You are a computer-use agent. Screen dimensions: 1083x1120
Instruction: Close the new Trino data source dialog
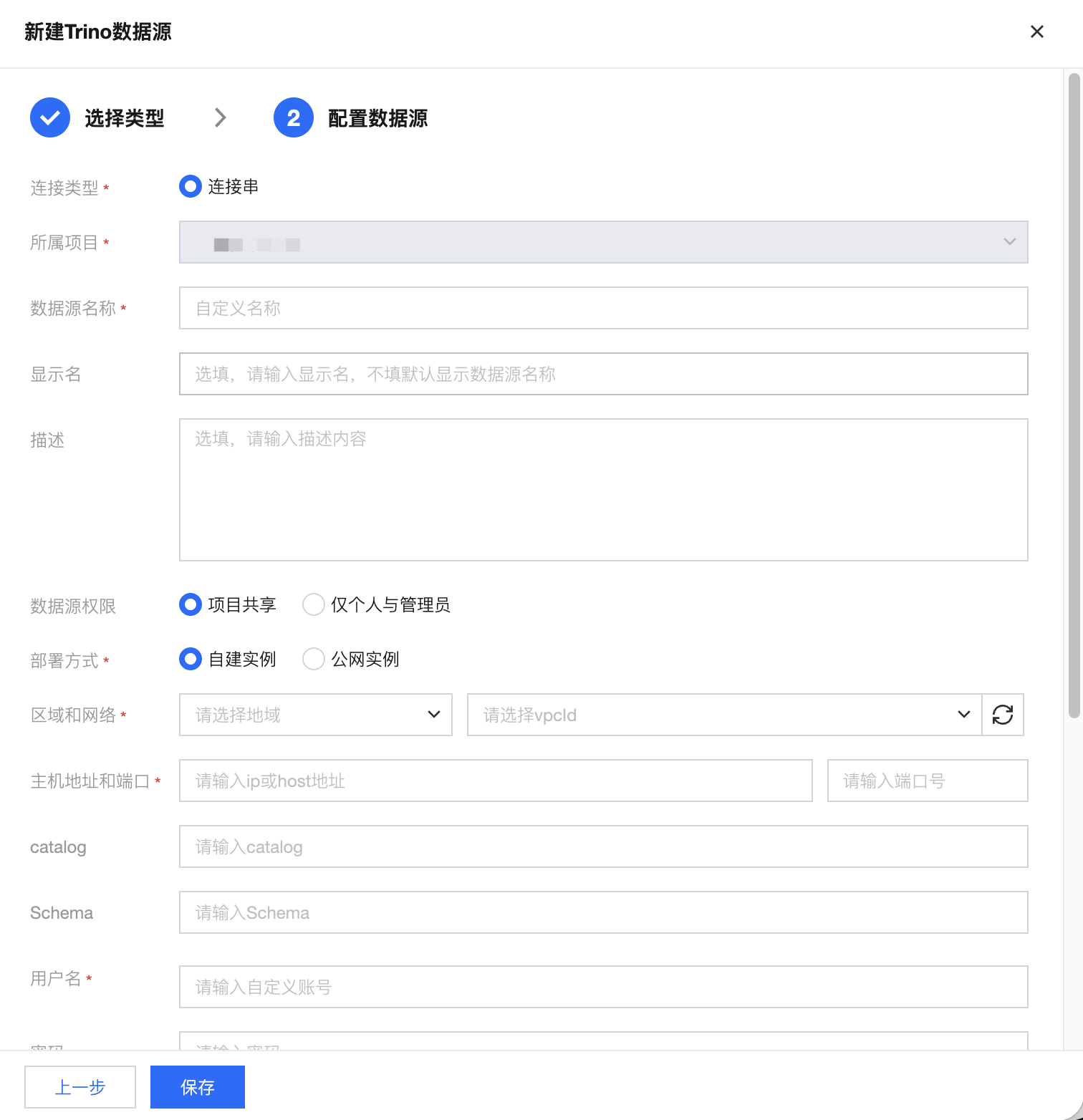coord(1036,32)
